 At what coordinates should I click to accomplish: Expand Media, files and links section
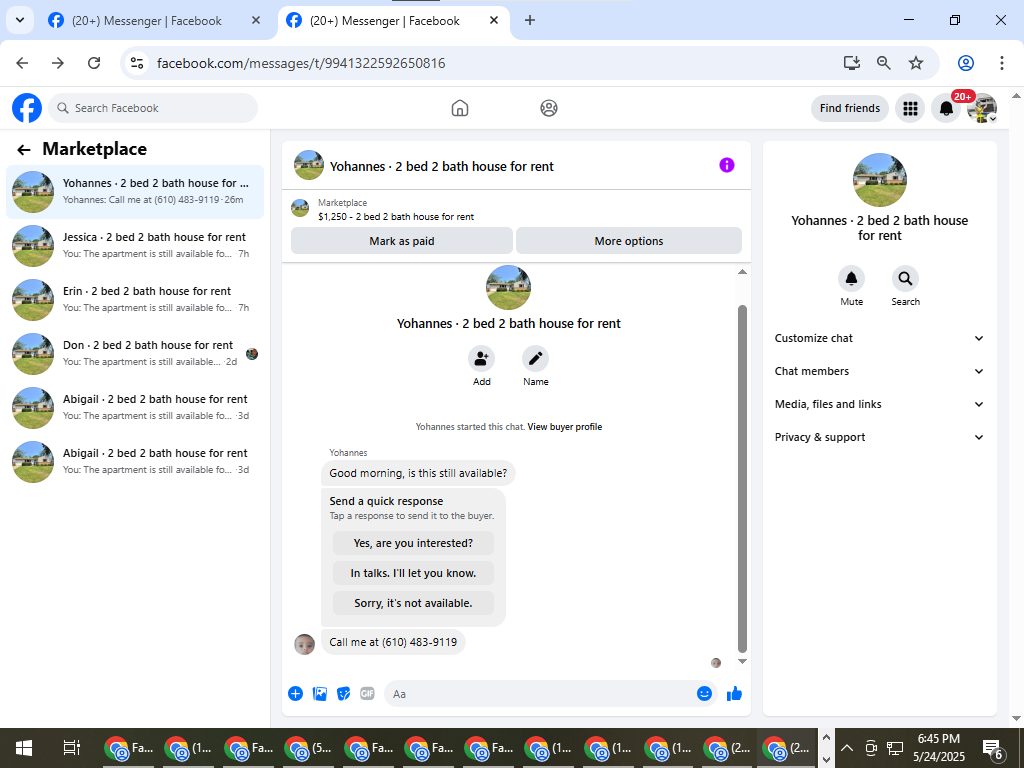tap(879, 404)
